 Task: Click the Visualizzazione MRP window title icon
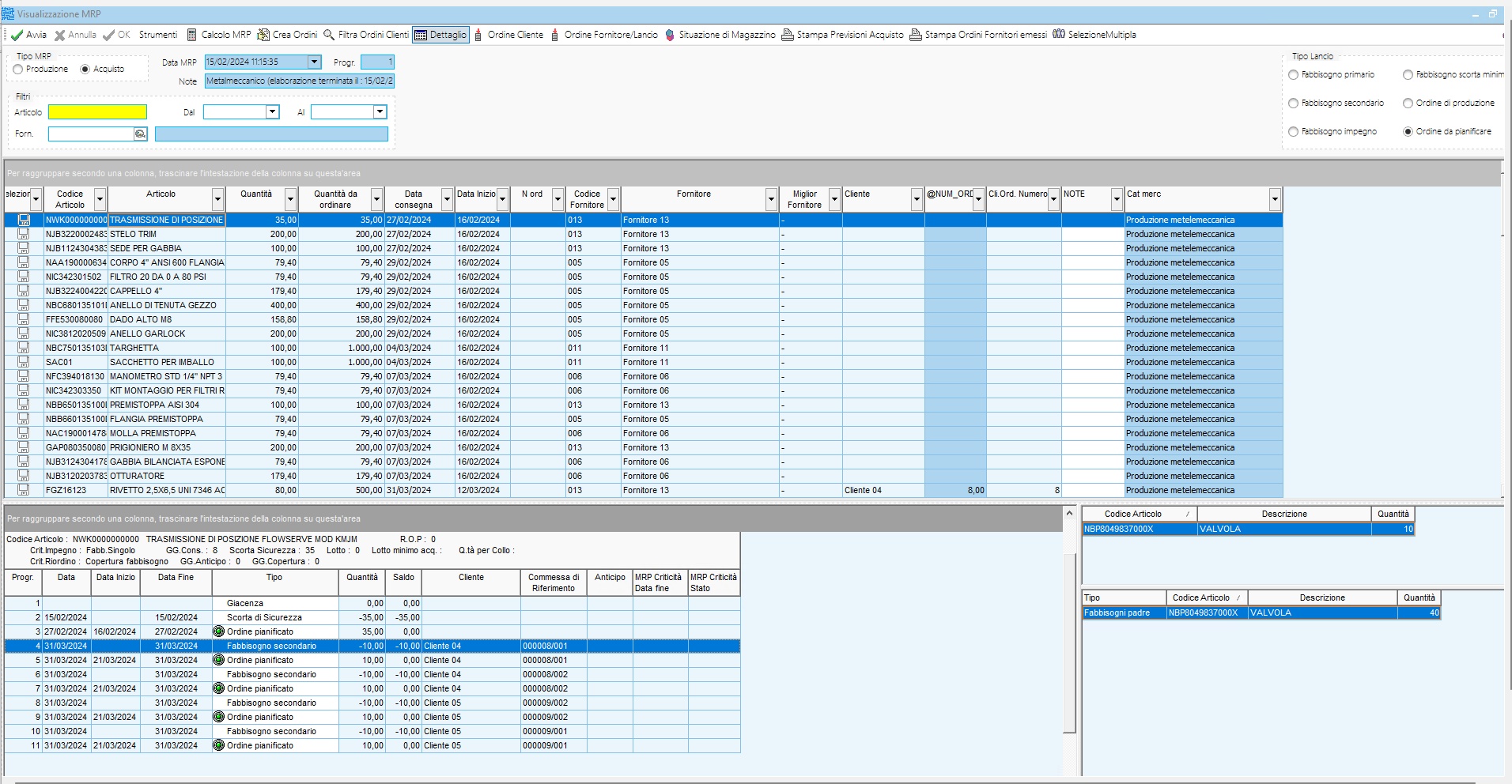tap(8, 13)
